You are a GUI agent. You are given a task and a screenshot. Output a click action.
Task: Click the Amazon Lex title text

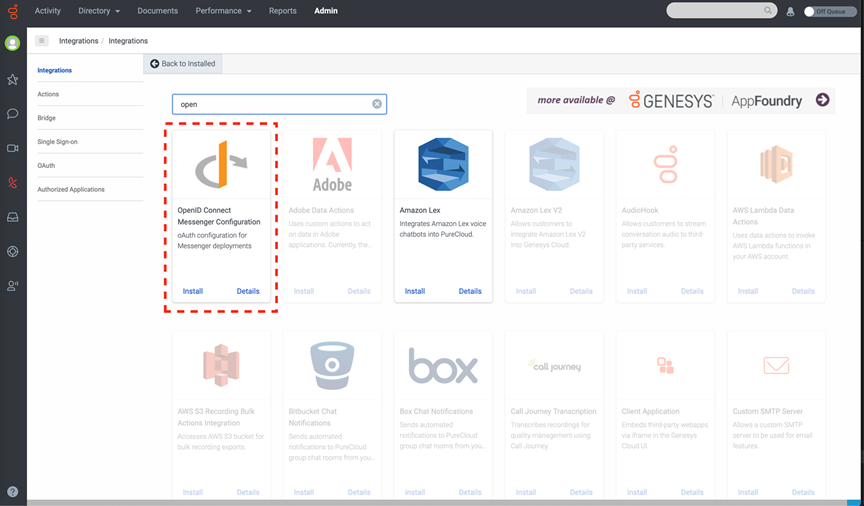click(420, 210)
